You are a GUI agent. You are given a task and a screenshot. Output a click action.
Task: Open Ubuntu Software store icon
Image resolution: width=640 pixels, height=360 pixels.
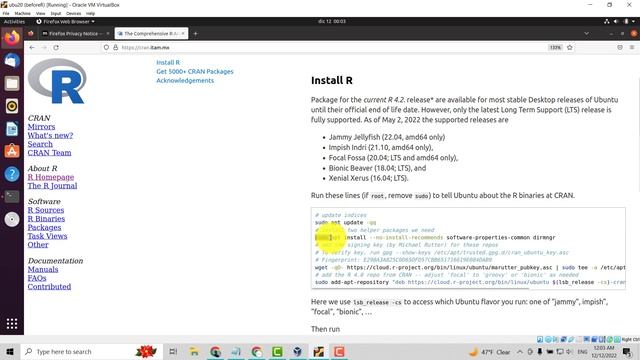point(12,151)
